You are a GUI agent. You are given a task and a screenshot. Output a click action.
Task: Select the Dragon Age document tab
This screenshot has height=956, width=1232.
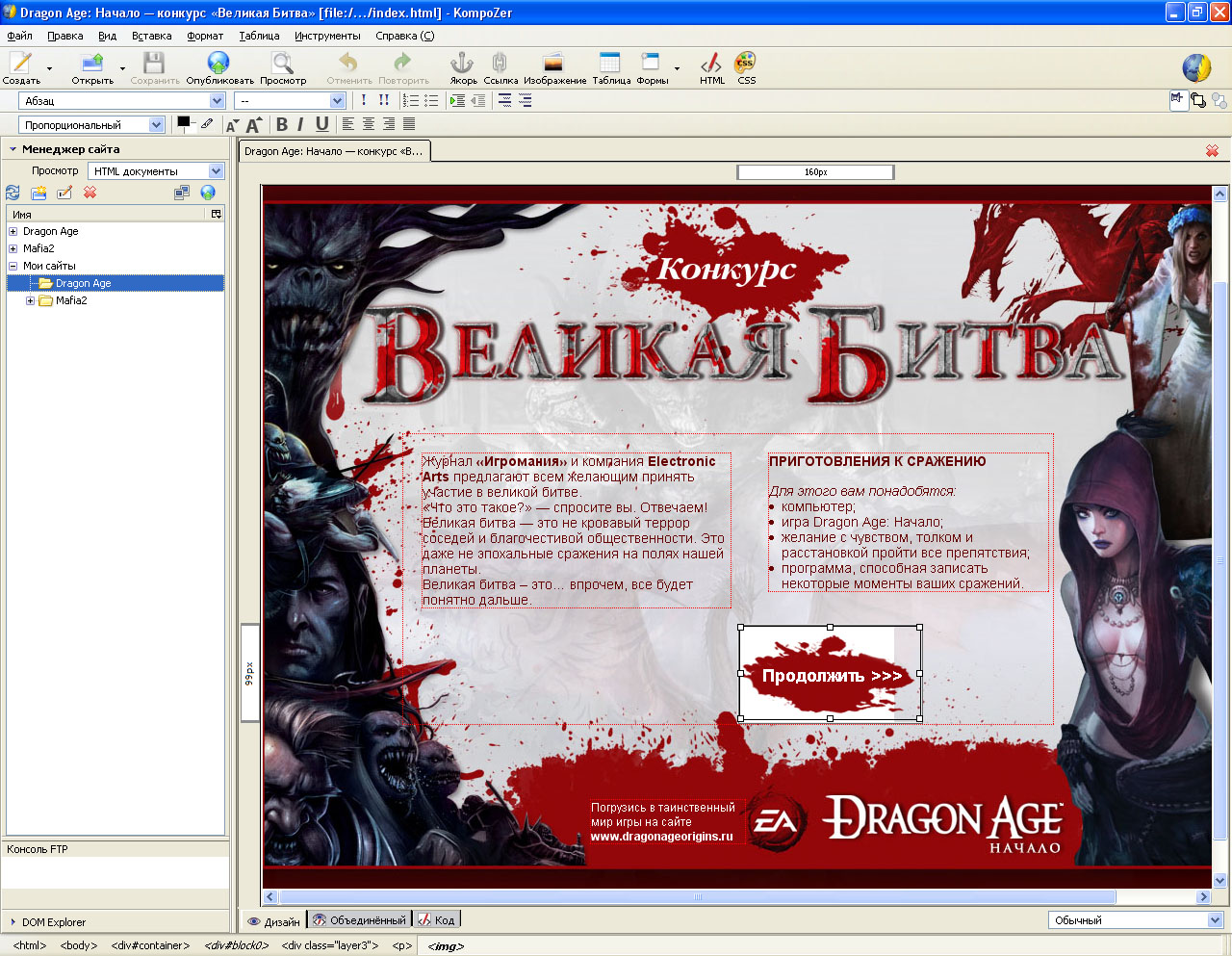click(x=334, y=151)
